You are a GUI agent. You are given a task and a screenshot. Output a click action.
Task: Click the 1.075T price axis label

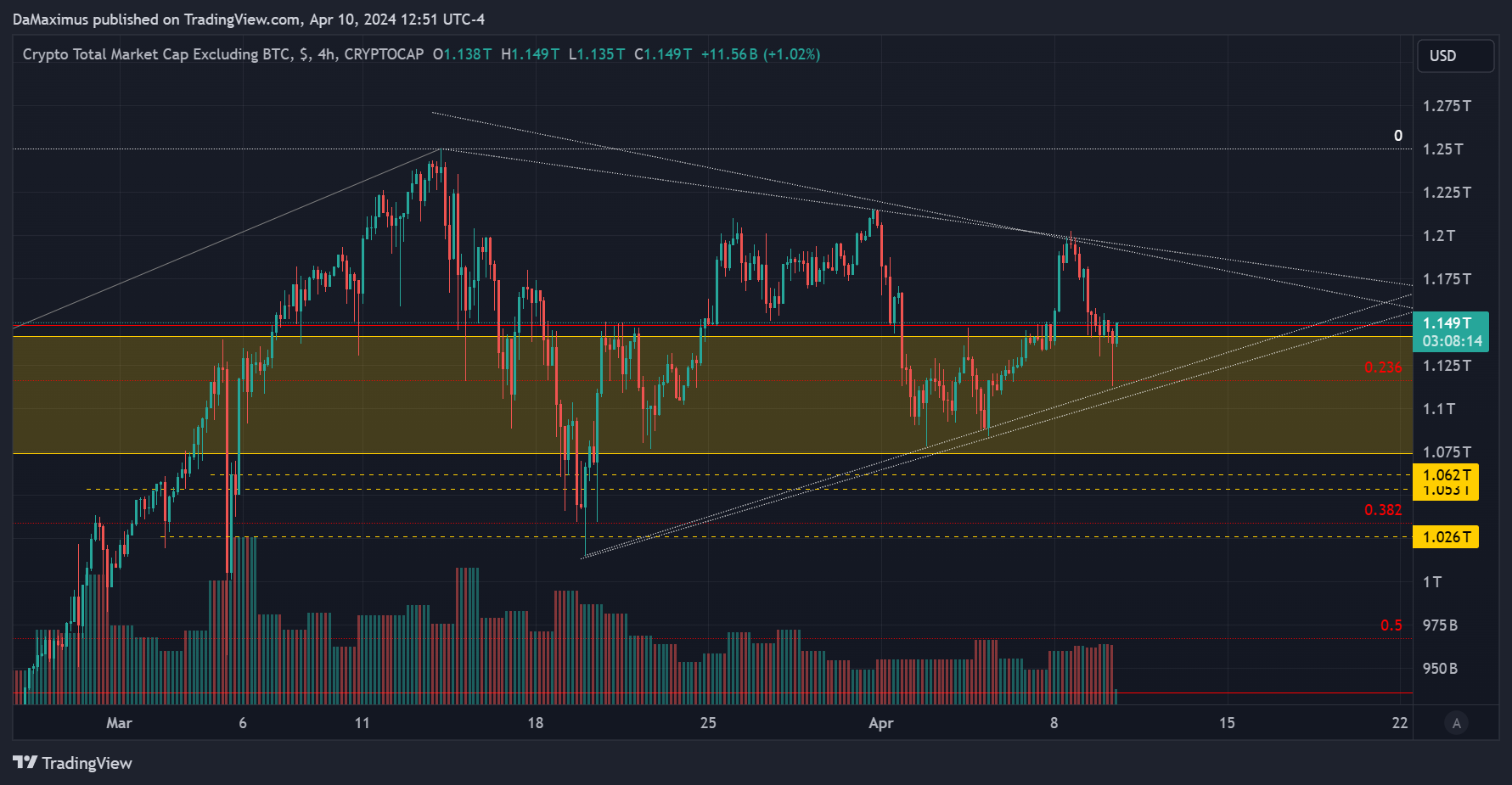pos(1447,452)
